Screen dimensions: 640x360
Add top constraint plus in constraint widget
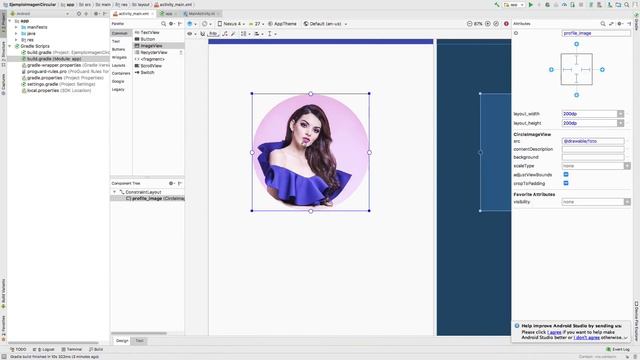[x=576, y=44]
